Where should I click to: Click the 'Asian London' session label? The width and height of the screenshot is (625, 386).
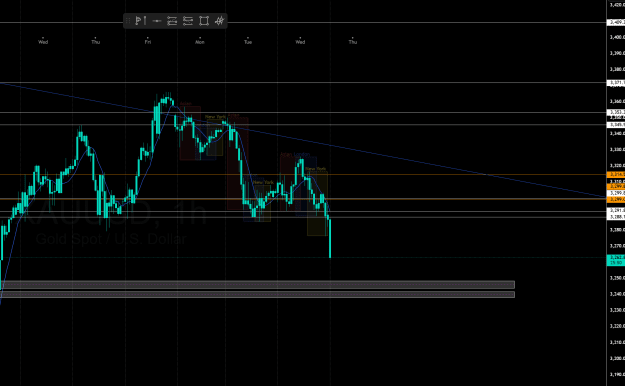point(295,155)
